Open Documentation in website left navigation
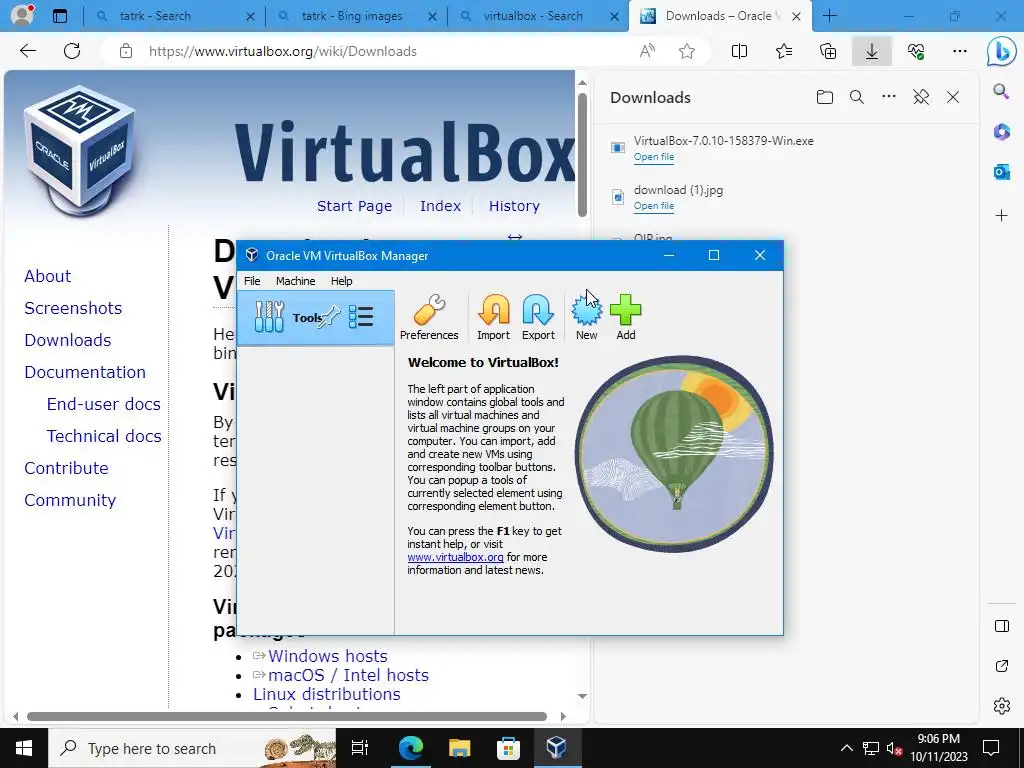Viewport: 1024px width, 768px height. (85, 372)
